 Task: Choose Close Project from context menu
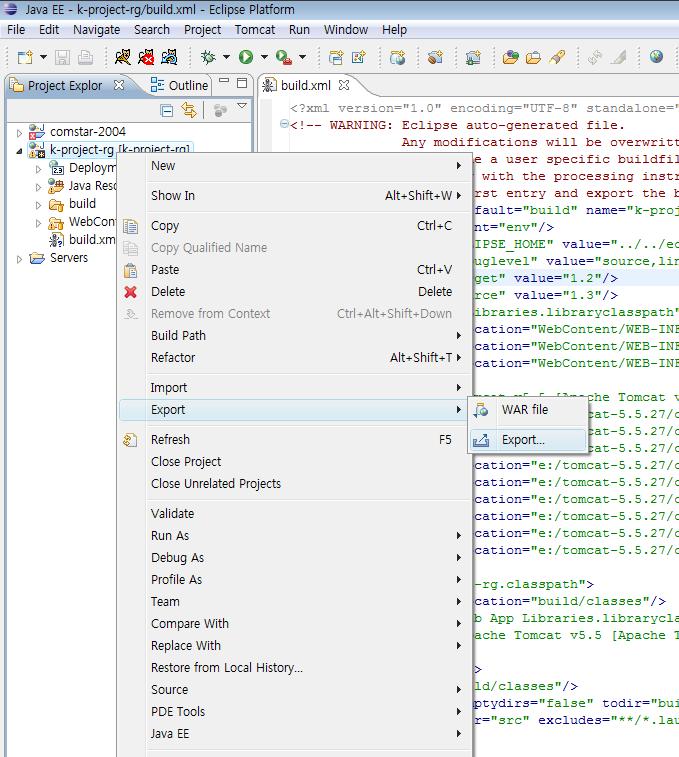point(295,462)
